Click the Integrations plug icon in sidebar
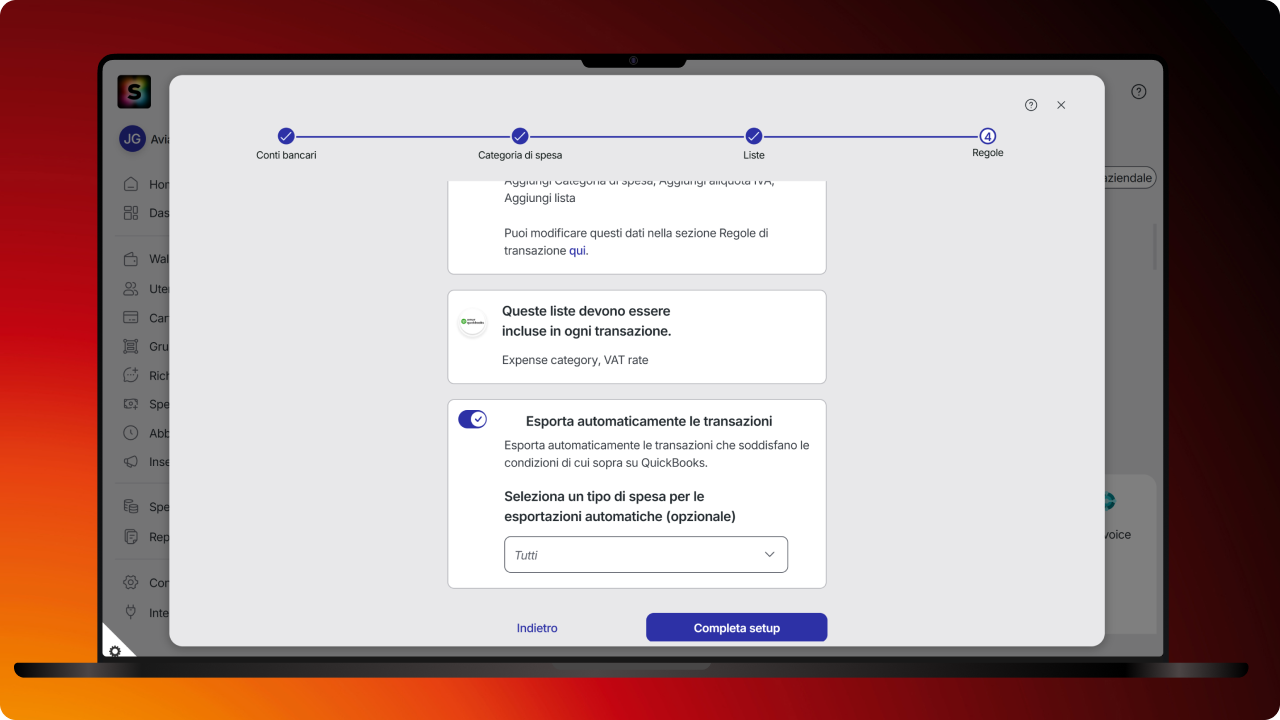Screen dimensions: 1280x720 pos(130,612)
